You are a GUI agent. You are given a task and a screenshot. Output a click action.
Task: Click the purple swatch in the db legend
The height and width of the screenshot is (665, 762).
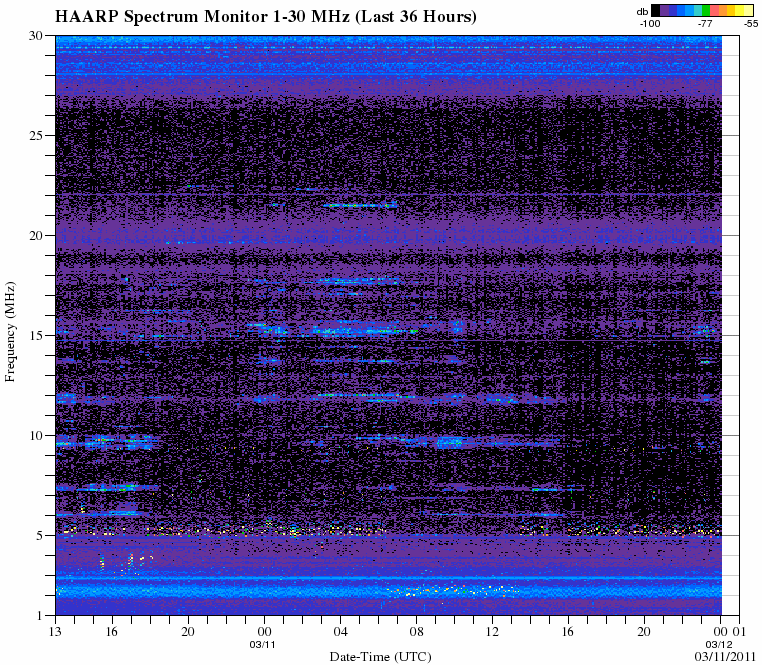664,10
